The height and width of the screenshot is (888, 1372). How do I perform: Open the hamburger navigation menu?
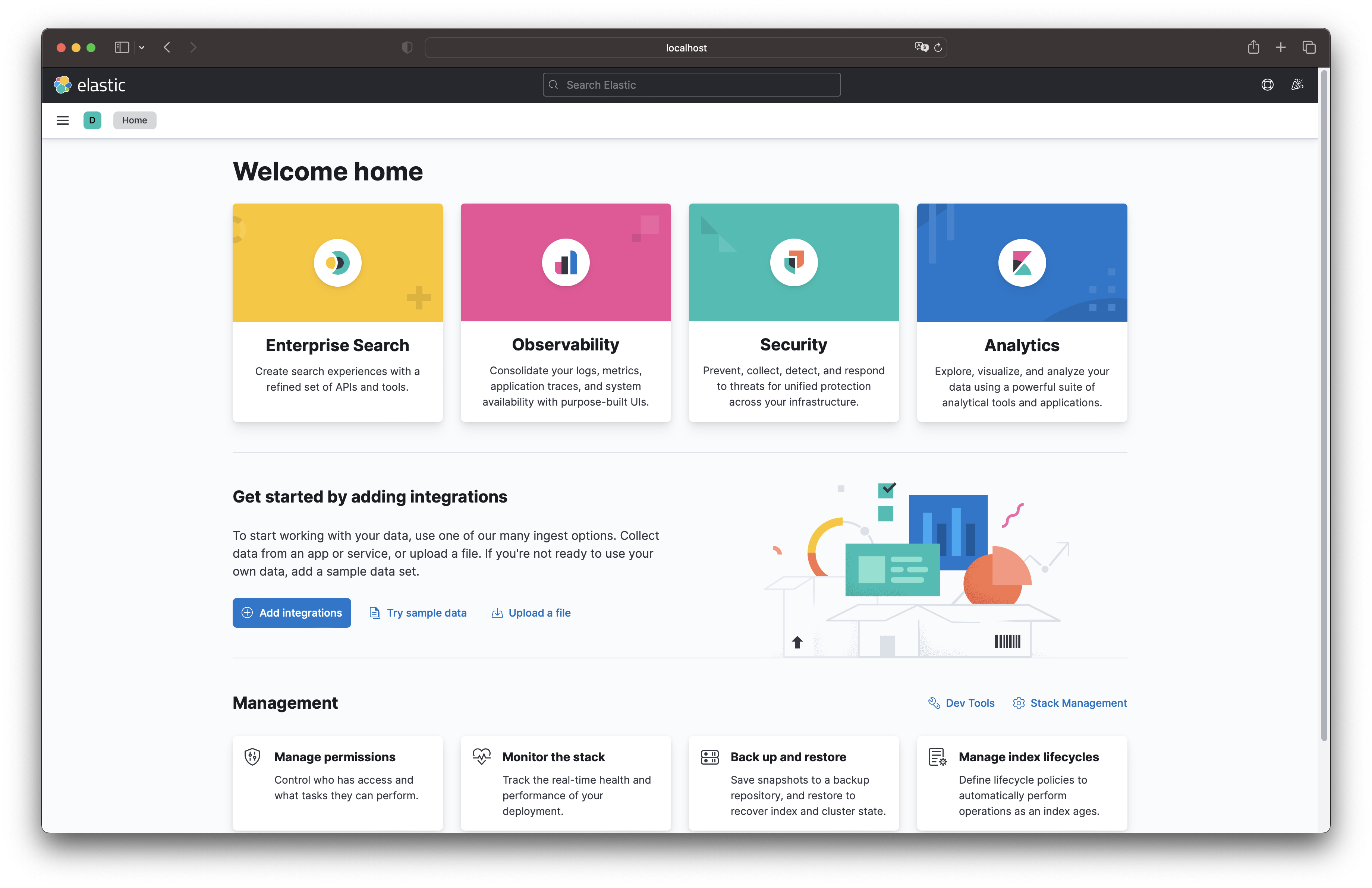coord(62,120)
